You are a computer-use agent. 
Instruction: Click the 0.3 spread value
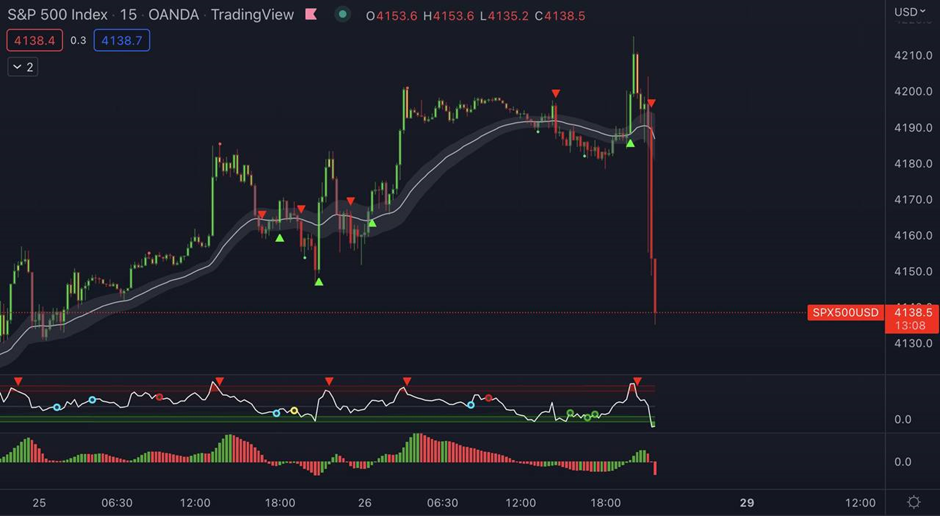point(78,41)
